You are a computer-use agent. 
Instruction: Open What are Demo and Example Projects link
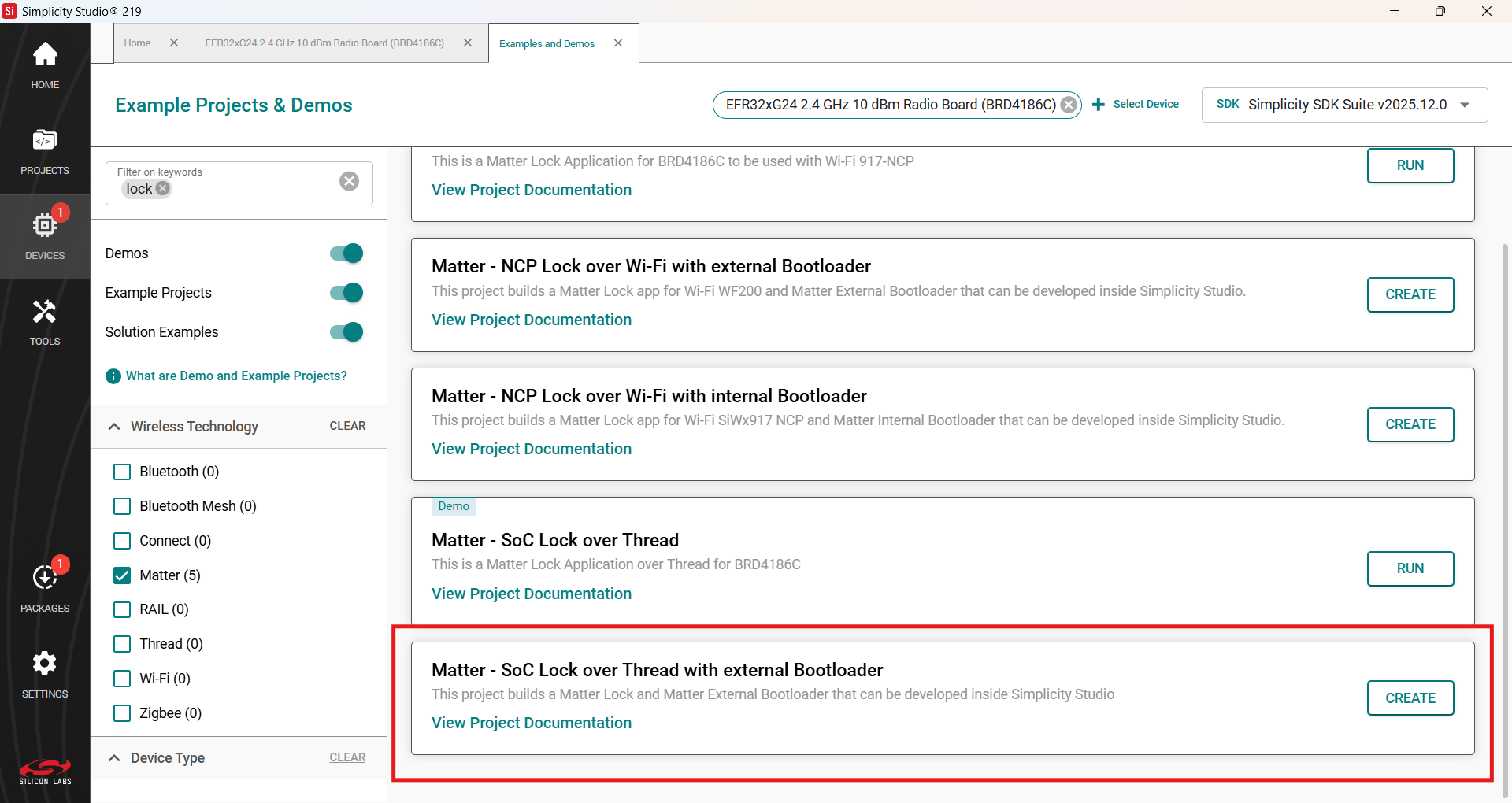[236, 376]
